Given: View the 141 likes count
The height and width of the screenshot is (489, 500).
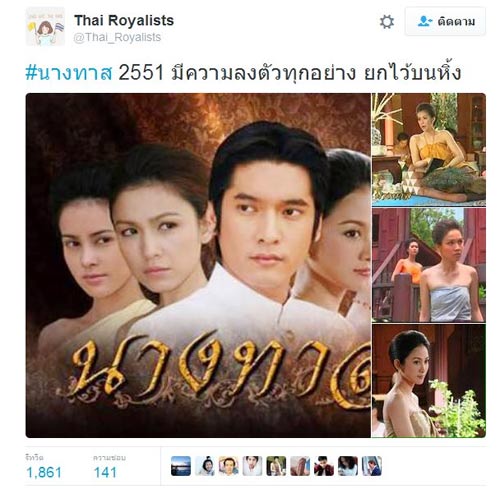Looking at the screenshot, I should point(105,472).
